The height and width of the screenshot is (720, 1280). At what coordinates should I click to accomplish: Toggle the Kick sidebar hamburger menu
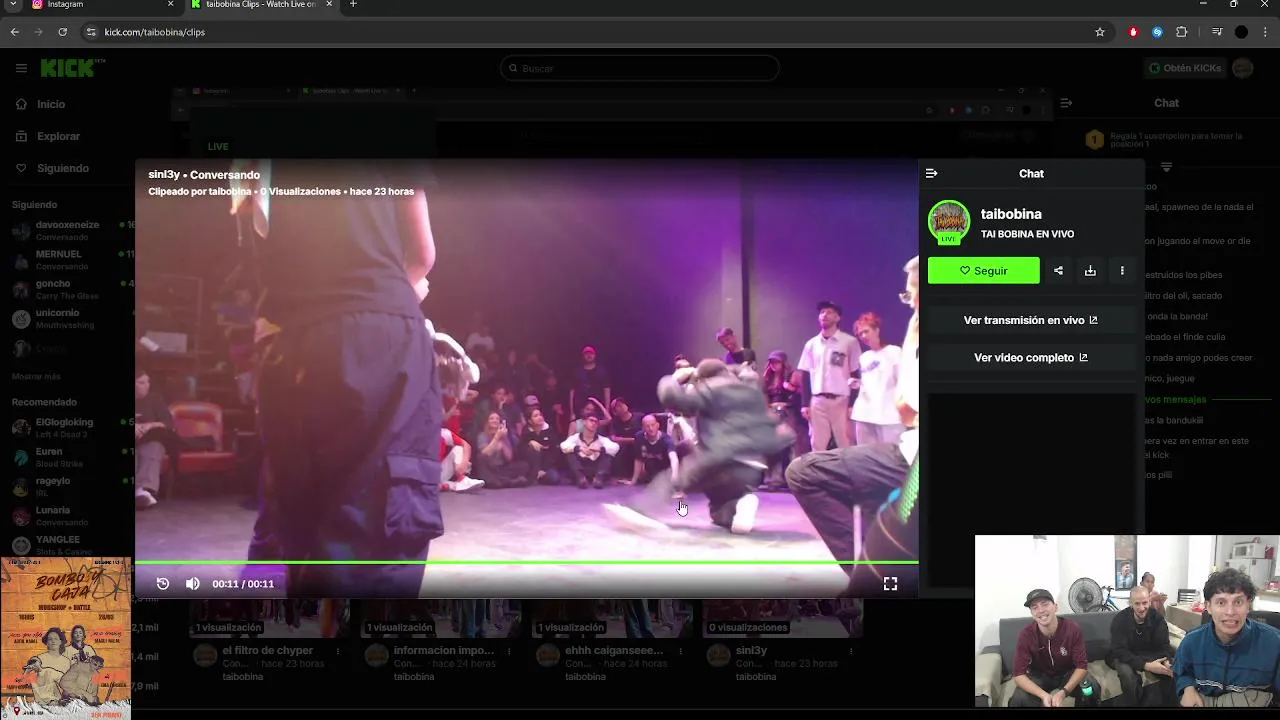(x=21, y=68)
